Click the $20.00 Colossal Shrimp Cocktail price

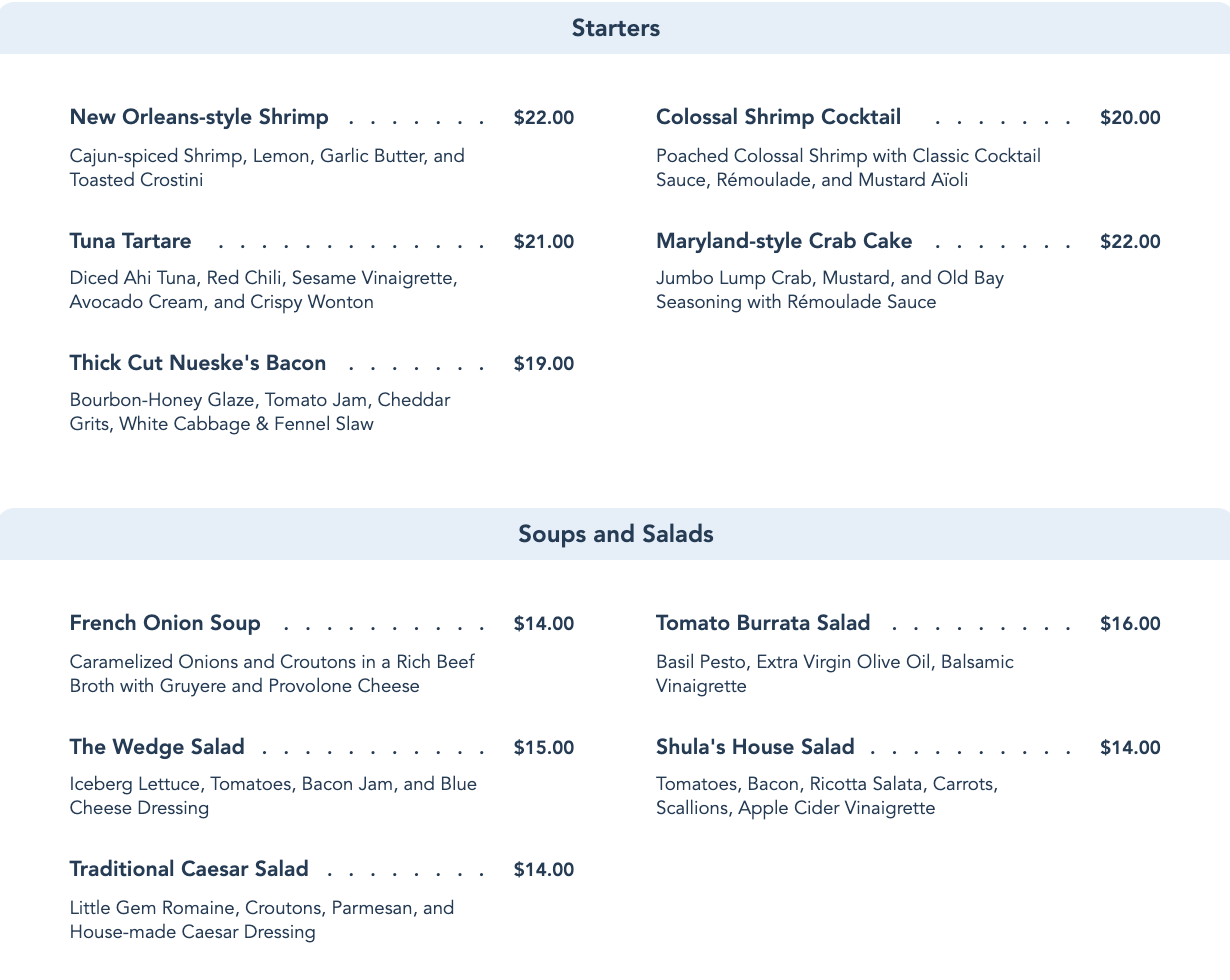[1130, 118]
